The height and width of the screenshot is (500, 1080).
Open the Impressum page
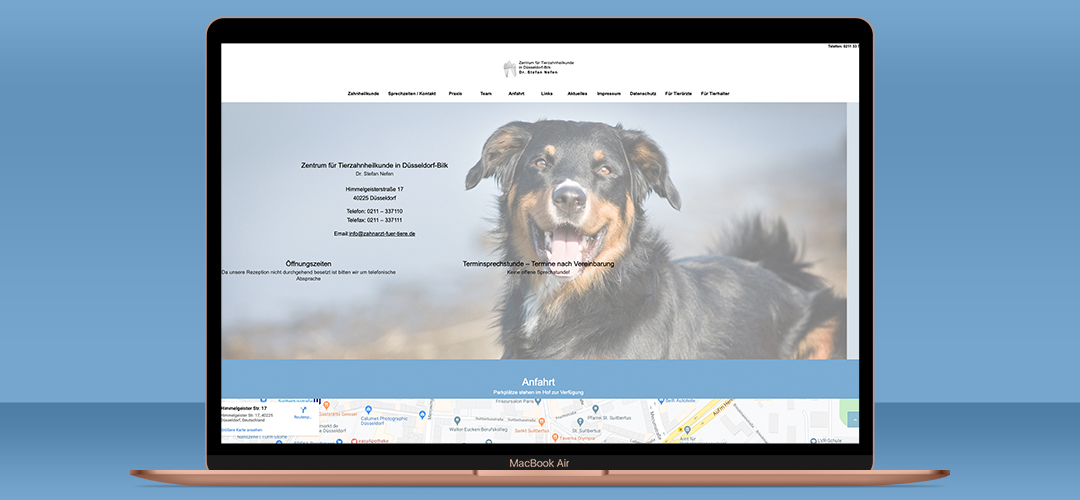(x=609, y=93)
